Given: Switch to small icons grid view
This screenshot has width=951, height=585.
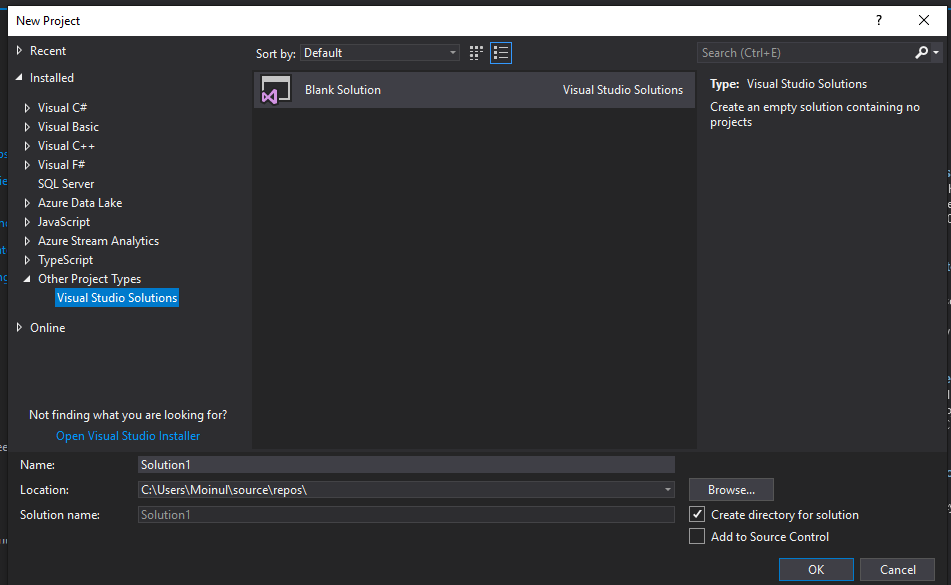Looking at the screenshot, I should (x=476, y=53).
